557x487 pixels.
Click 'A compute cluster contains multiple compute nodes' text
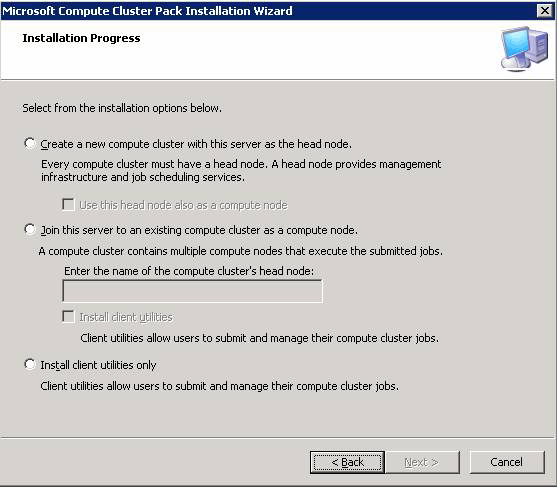pos(240,251)
